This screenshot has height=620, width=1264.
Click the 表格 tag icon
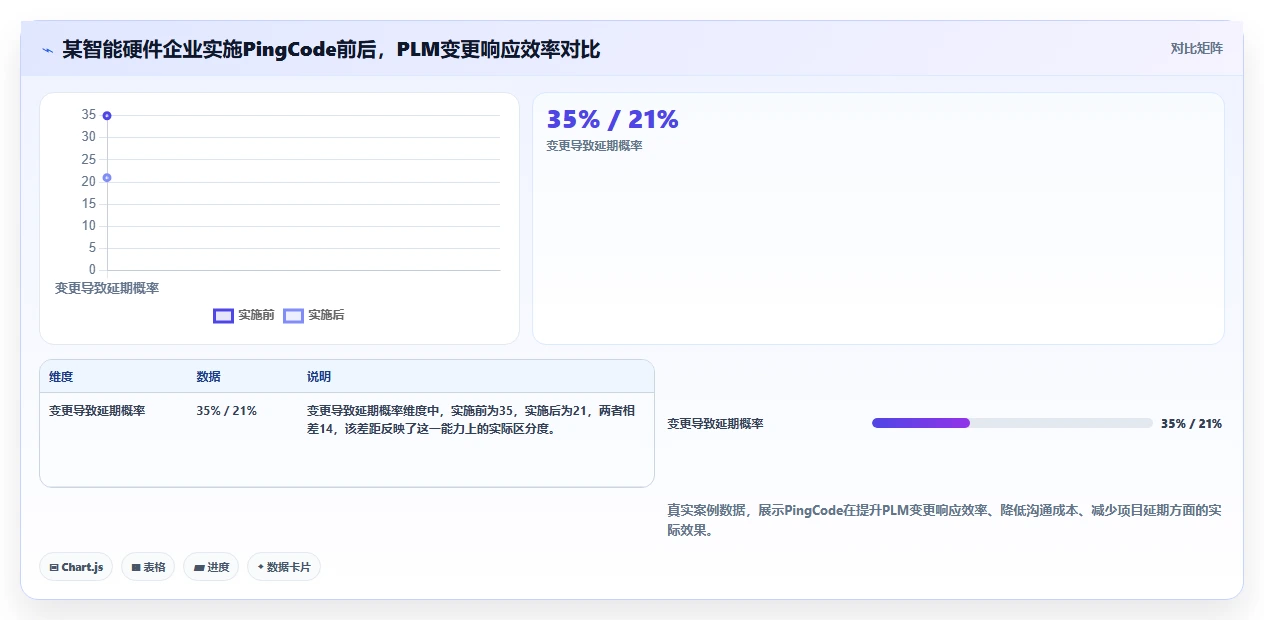136,567
